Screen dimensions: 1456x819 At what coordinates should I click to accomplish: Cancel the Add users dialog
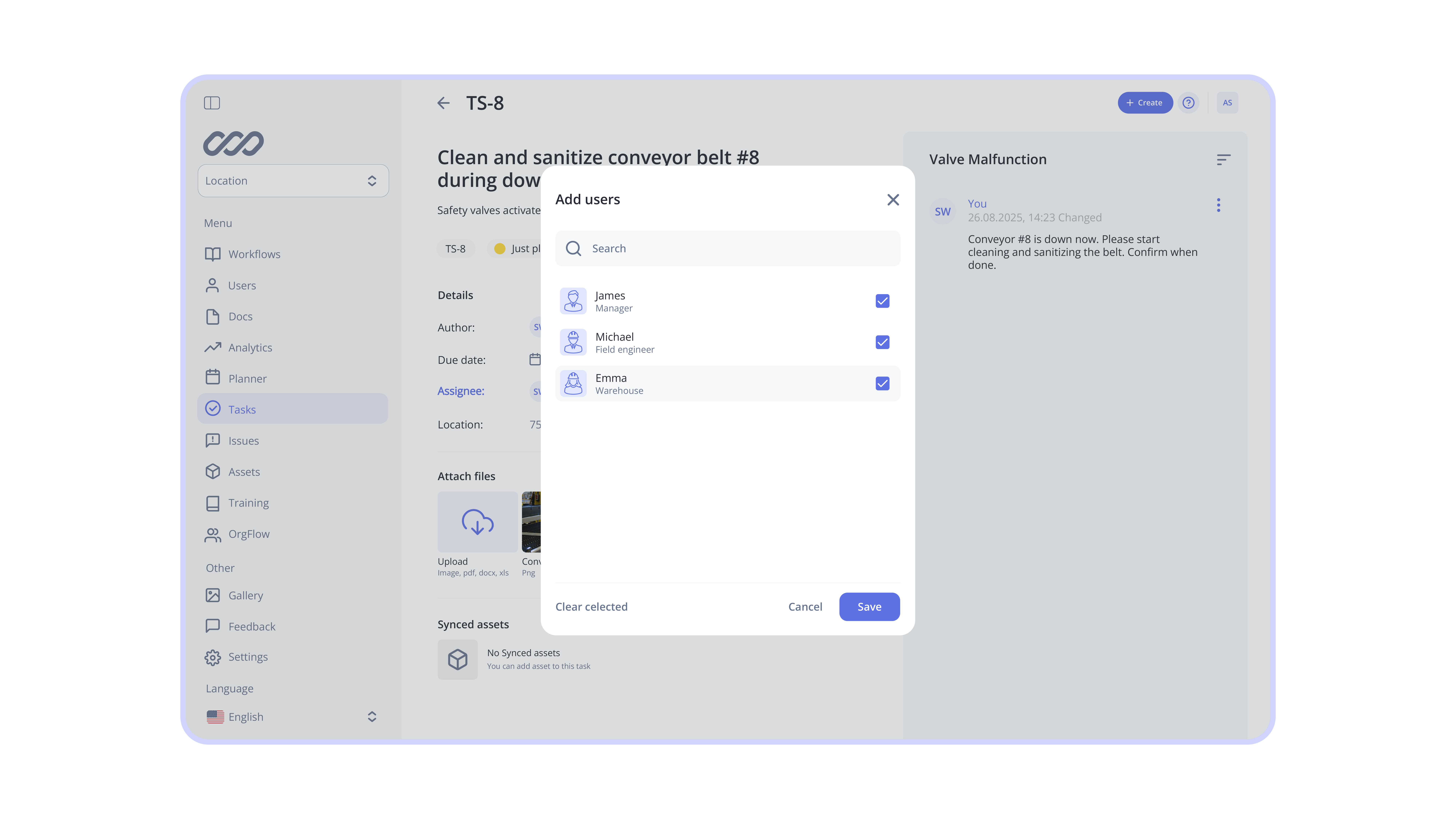pyautogui.click(x=805, y=607)
